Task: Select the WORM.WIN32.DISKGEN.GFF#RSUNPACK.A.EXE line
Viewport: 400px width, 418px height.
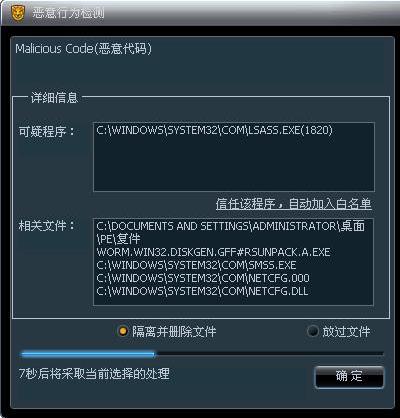Action: coord(213,252)
